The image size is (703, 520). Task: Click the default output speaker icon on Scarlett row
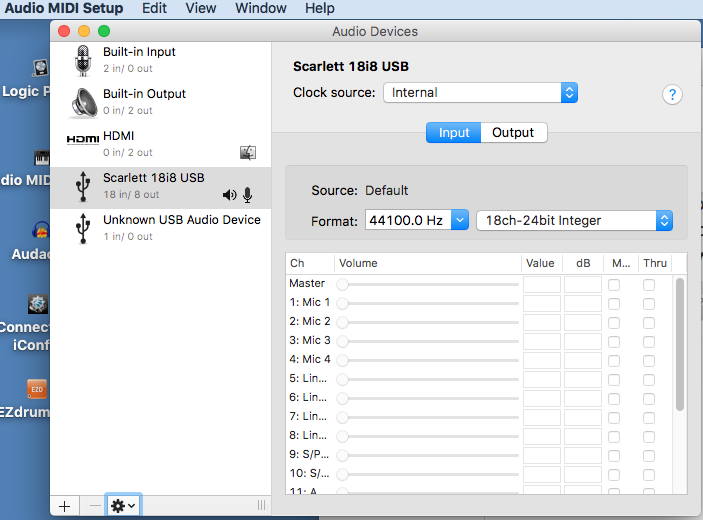230,195
